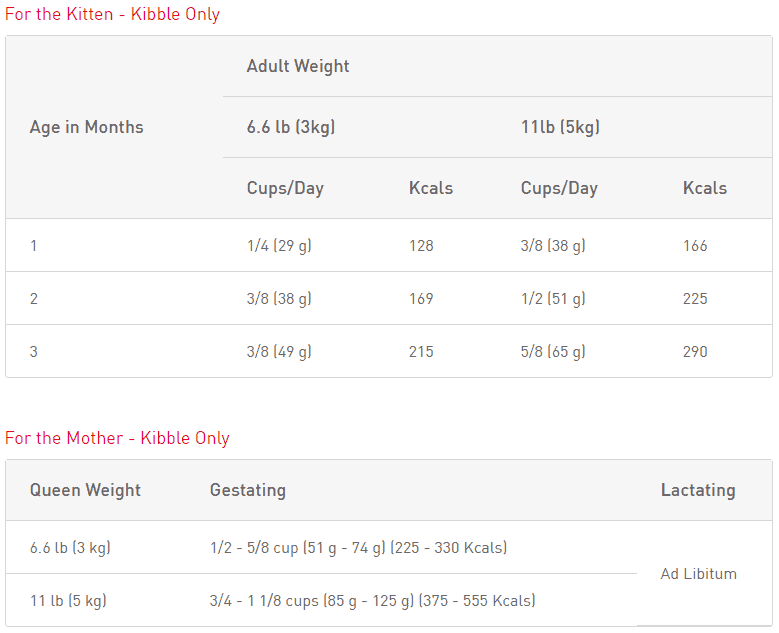The height and width of the screenshot is (633, 779).
Task: Click the "Queen Weight" column header
Action: point(85,490)
